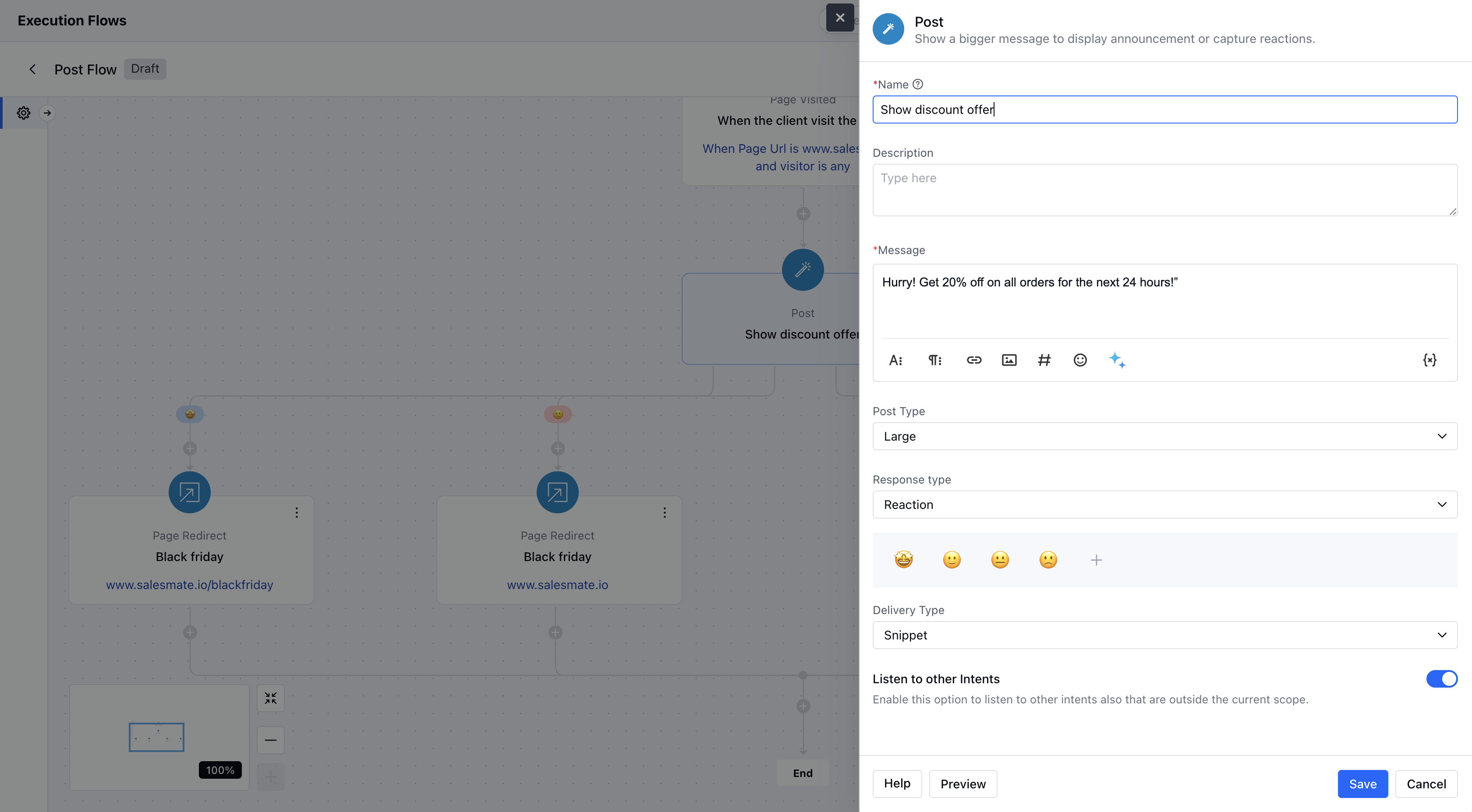Image resolution: width=1472 pixels, height=812 pixels.
Task: Click the Save button
Action: (x=1362, y=784)
